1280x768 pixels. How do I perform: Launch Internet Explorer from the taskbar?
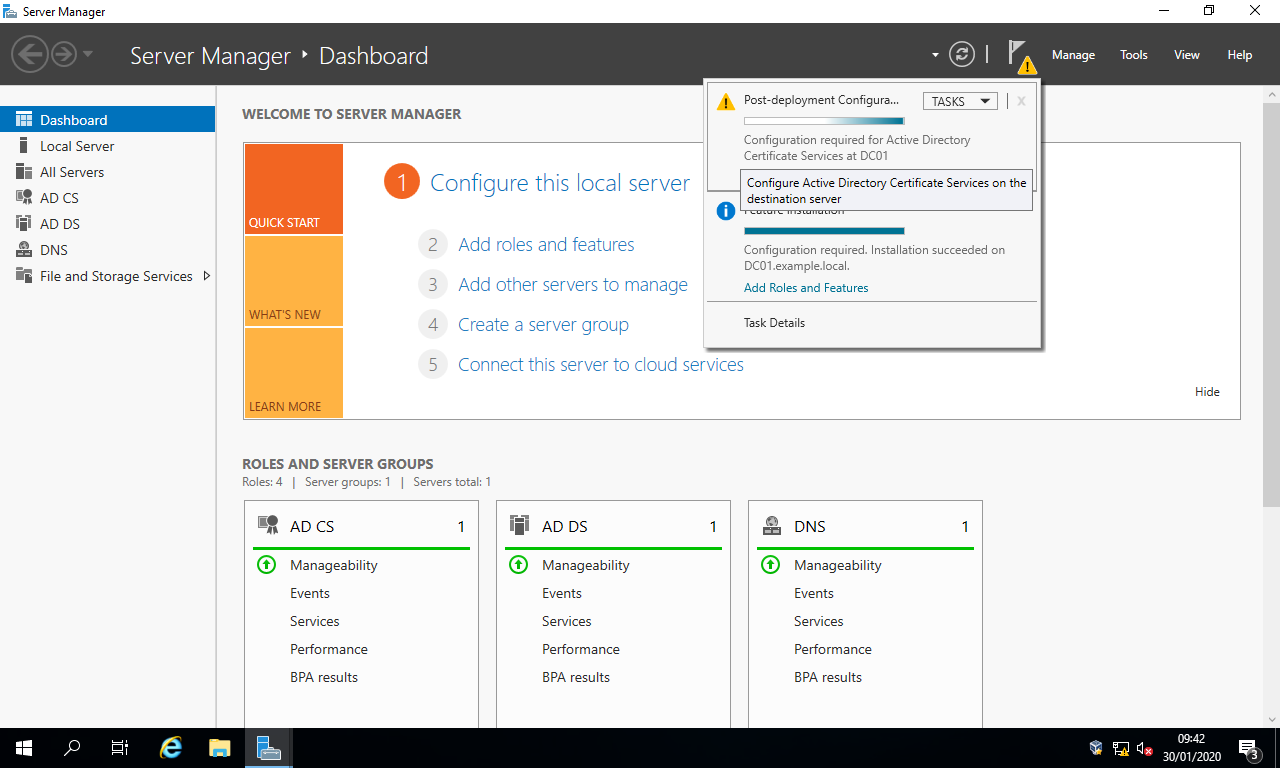tap(170, 747)
